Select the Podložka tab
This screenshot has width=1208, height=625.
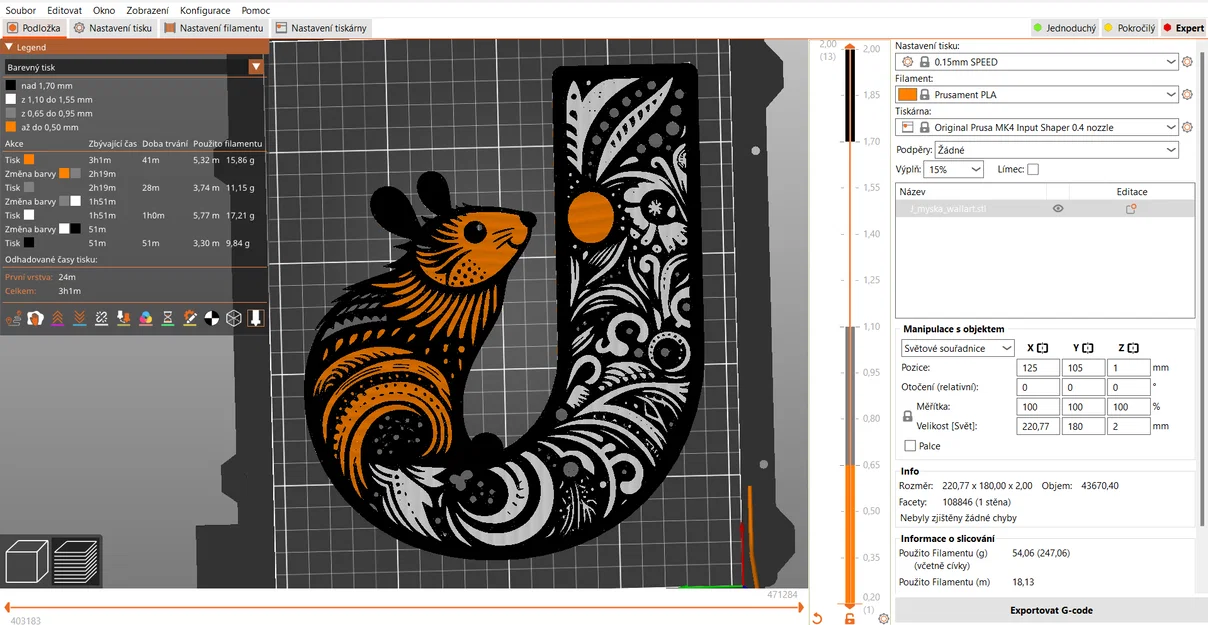click(x=35, y=28)
